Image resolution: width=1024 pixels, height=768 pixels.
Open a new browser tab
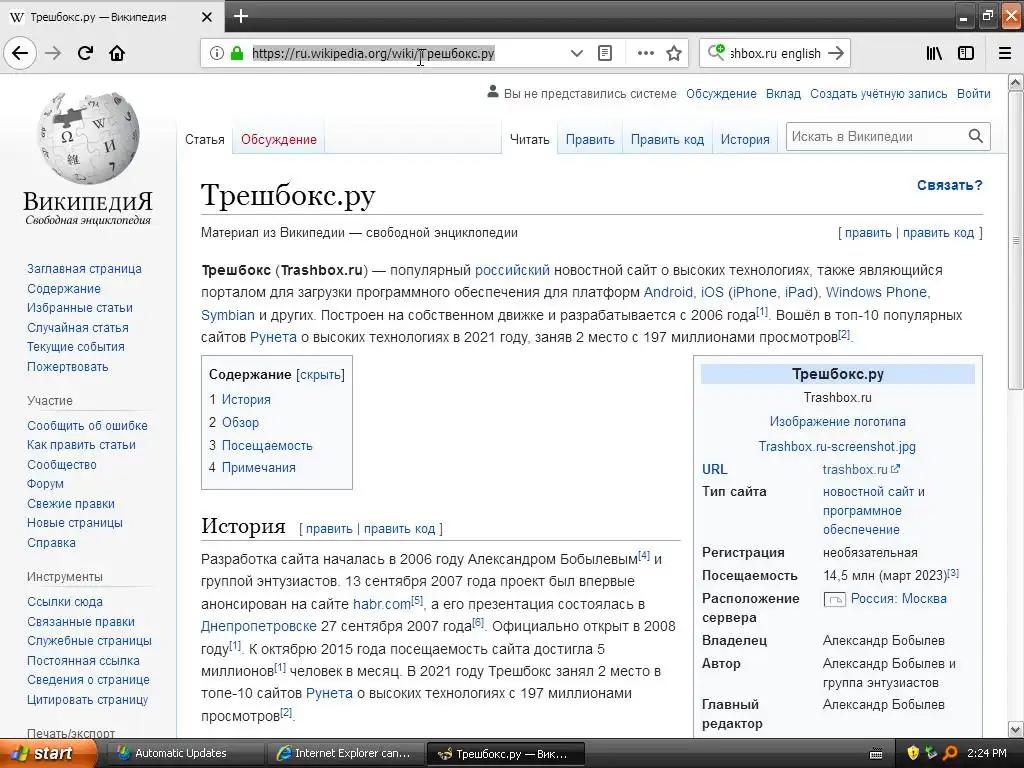click(x=240, y=16)
